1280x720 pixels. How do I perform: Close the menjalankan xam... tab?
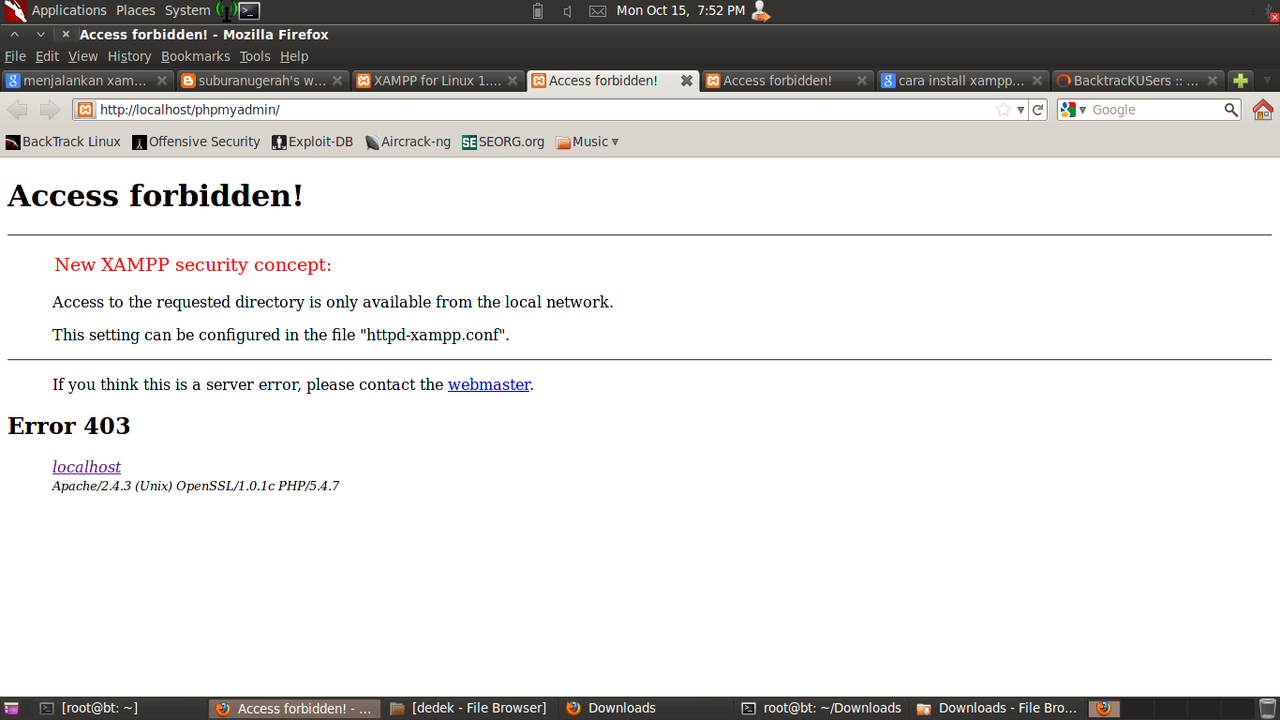[x=163, y=81]
